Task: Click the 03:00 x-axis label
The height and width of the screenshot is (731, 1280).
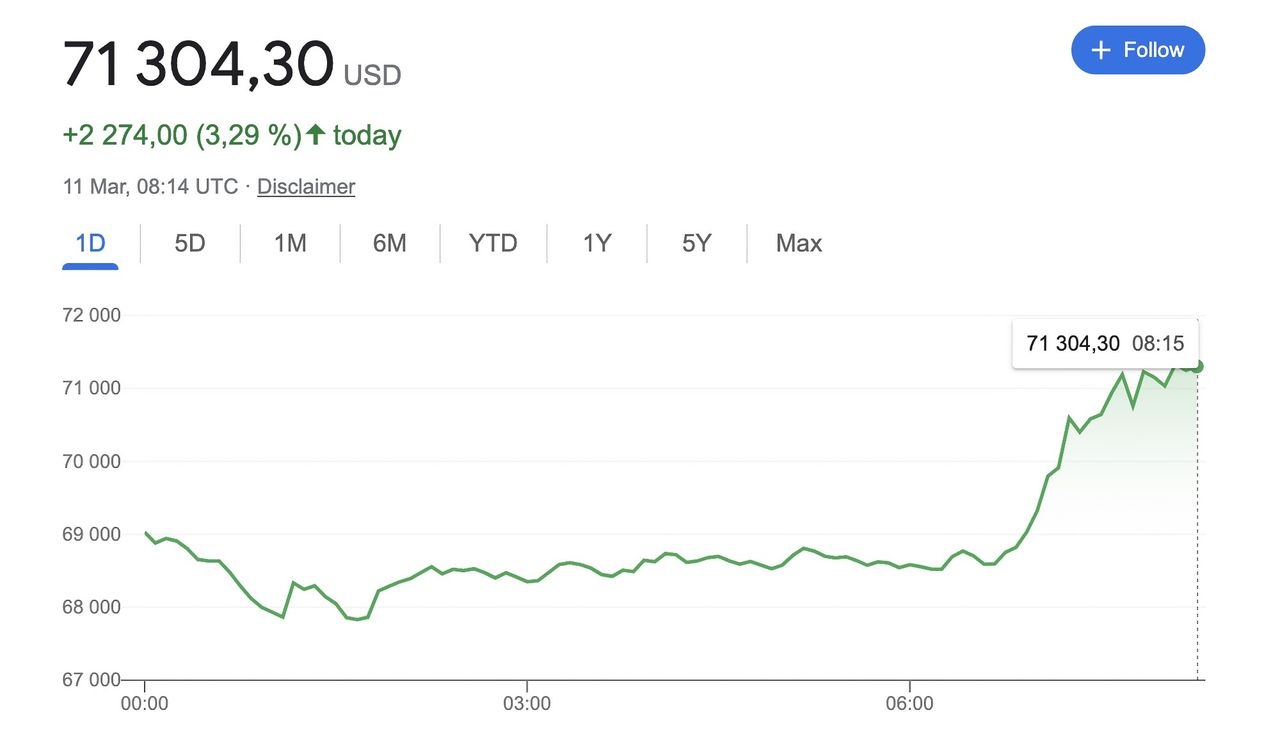Action: (x=527, y=703)
